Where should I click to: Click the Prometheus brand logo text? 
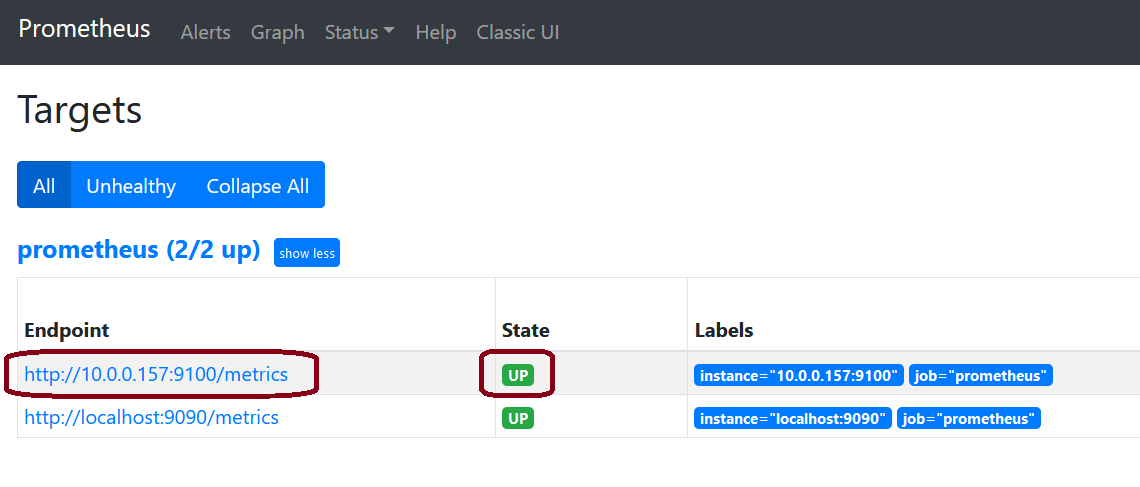(x=84, y=29)
